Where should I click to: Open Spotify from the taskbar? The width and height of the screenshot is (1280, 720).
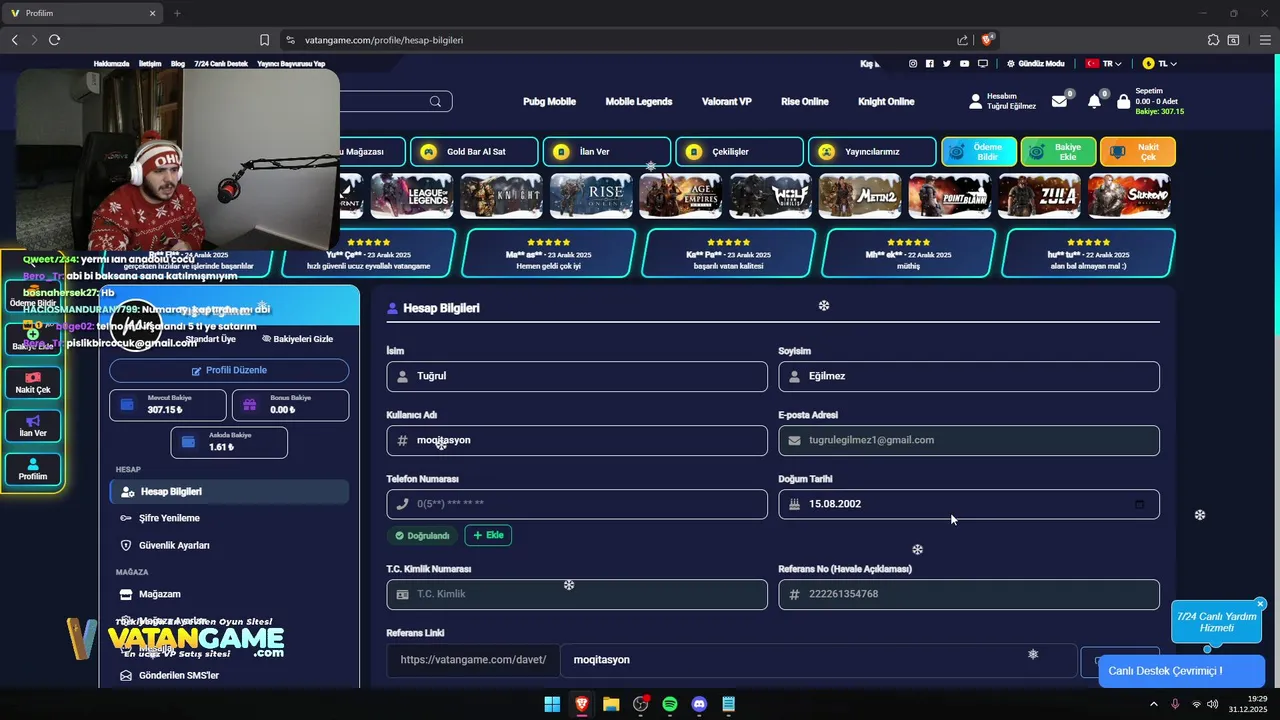[670, 704]
